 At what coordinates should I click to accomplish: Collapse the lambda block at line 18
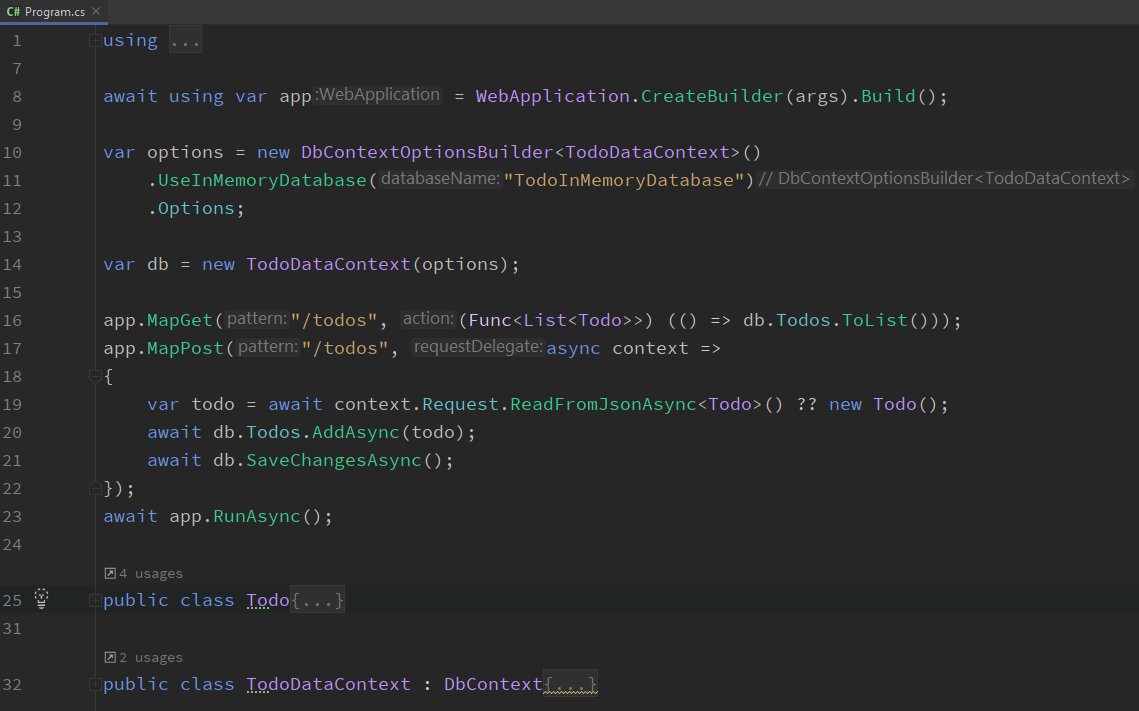pos(94,376)
